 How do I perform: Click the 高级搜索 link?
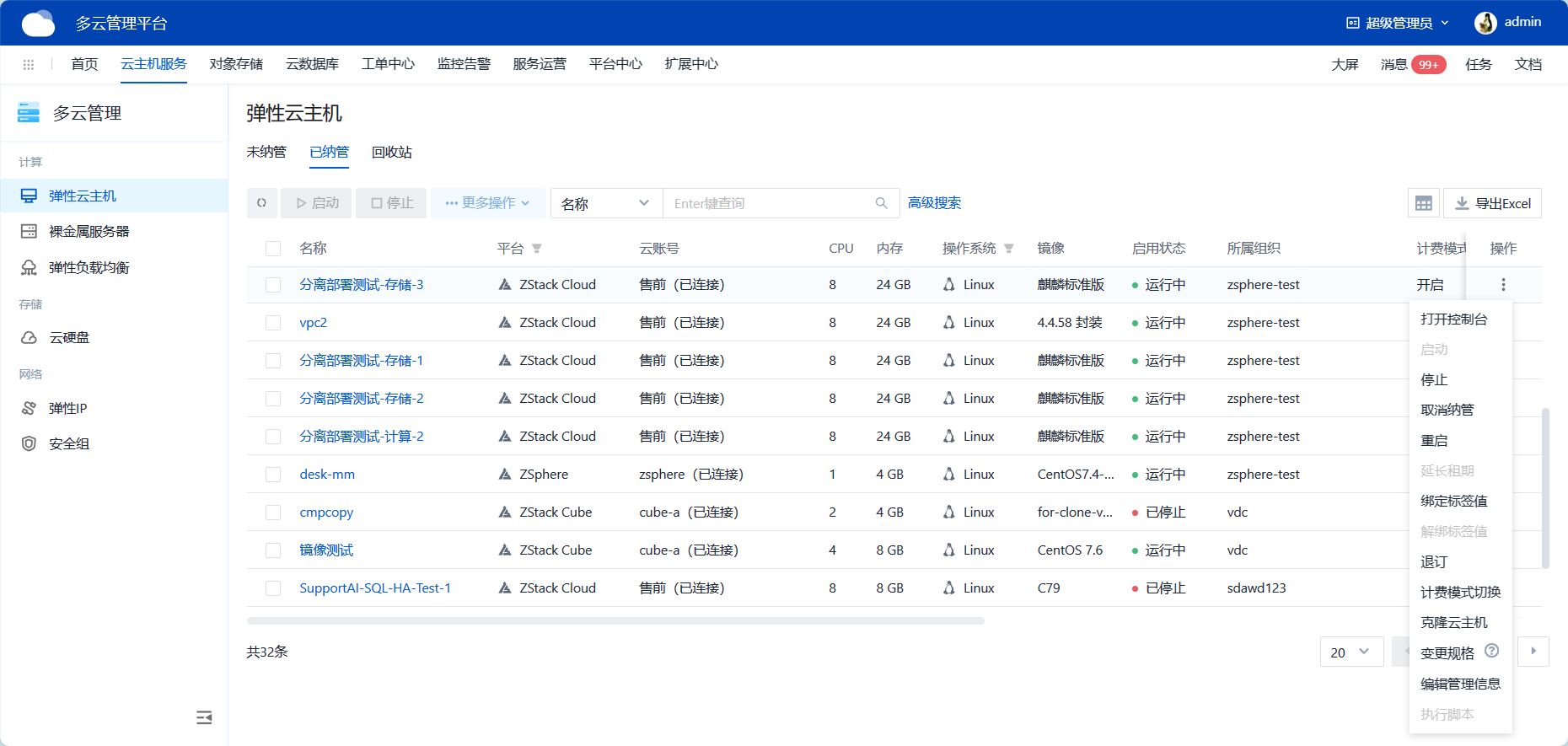pyautogui.click(x=934, y=203)
